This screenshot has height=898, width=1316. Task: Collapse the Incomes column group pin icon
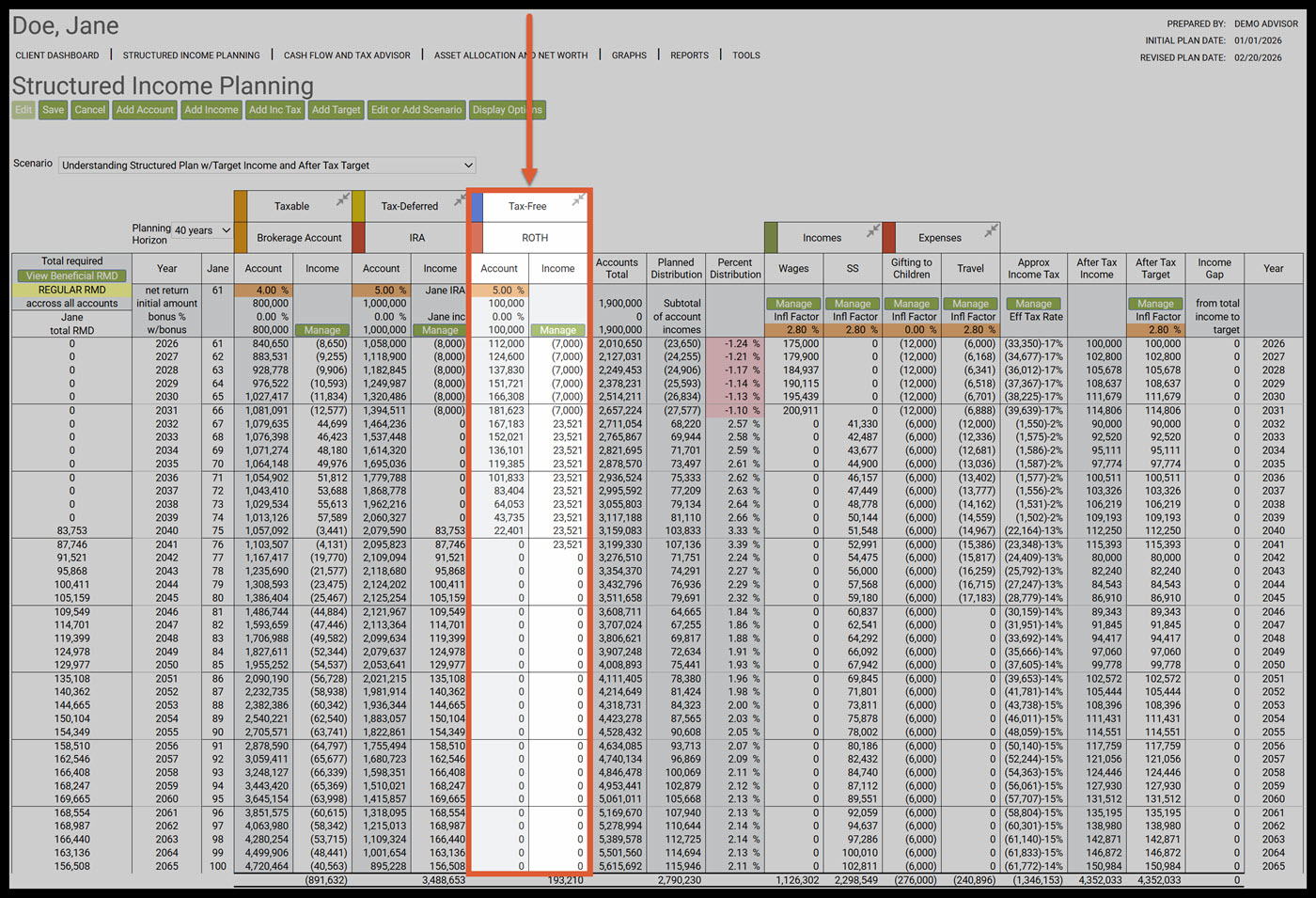[x=873, y=230]
